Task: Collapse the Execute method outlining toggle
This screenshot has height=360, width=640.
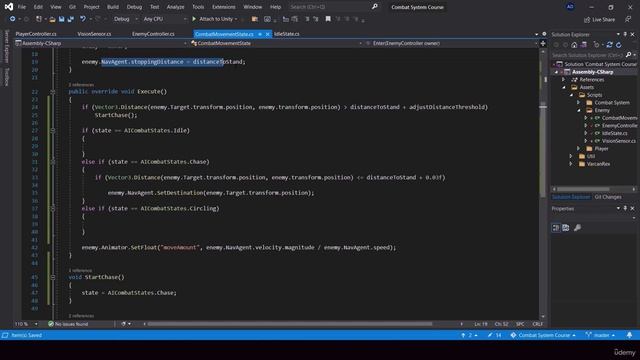Action: click(53, 92)
